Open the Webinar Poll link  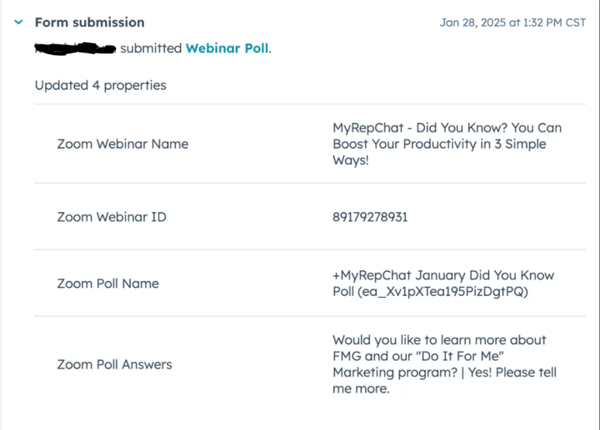[x=227, y=48]
